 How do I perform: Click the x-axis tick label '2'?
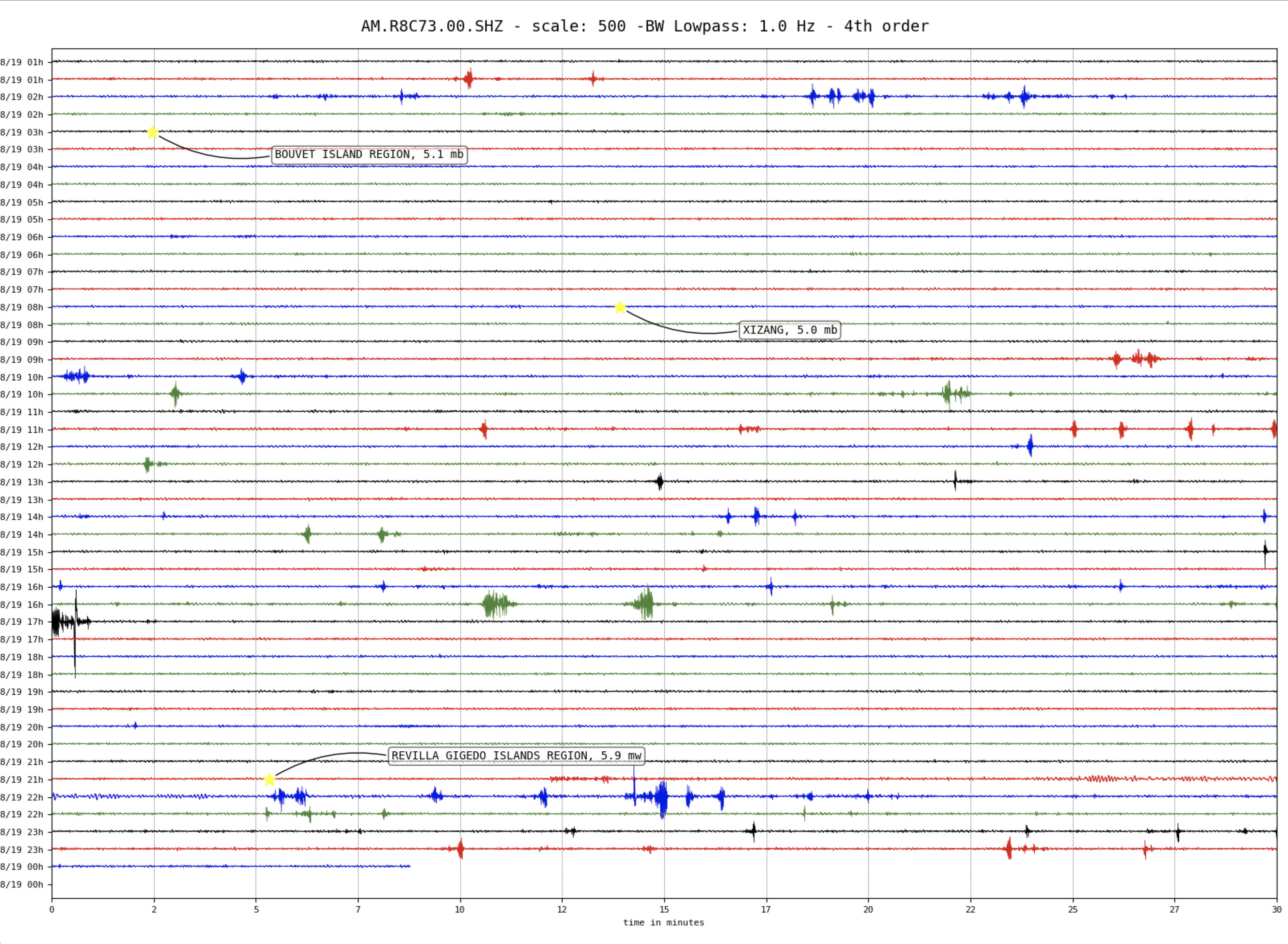click(154, 910)
